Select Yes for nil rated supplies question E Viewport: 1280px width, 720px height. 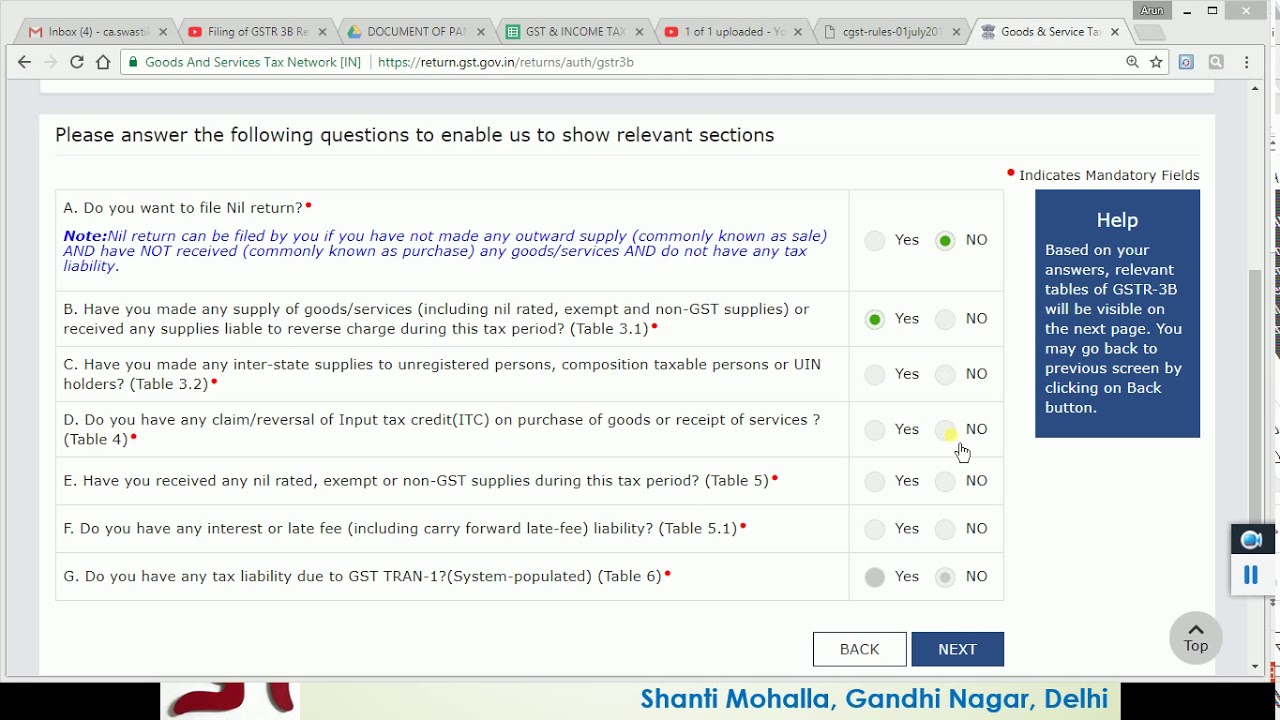(875, 481)
